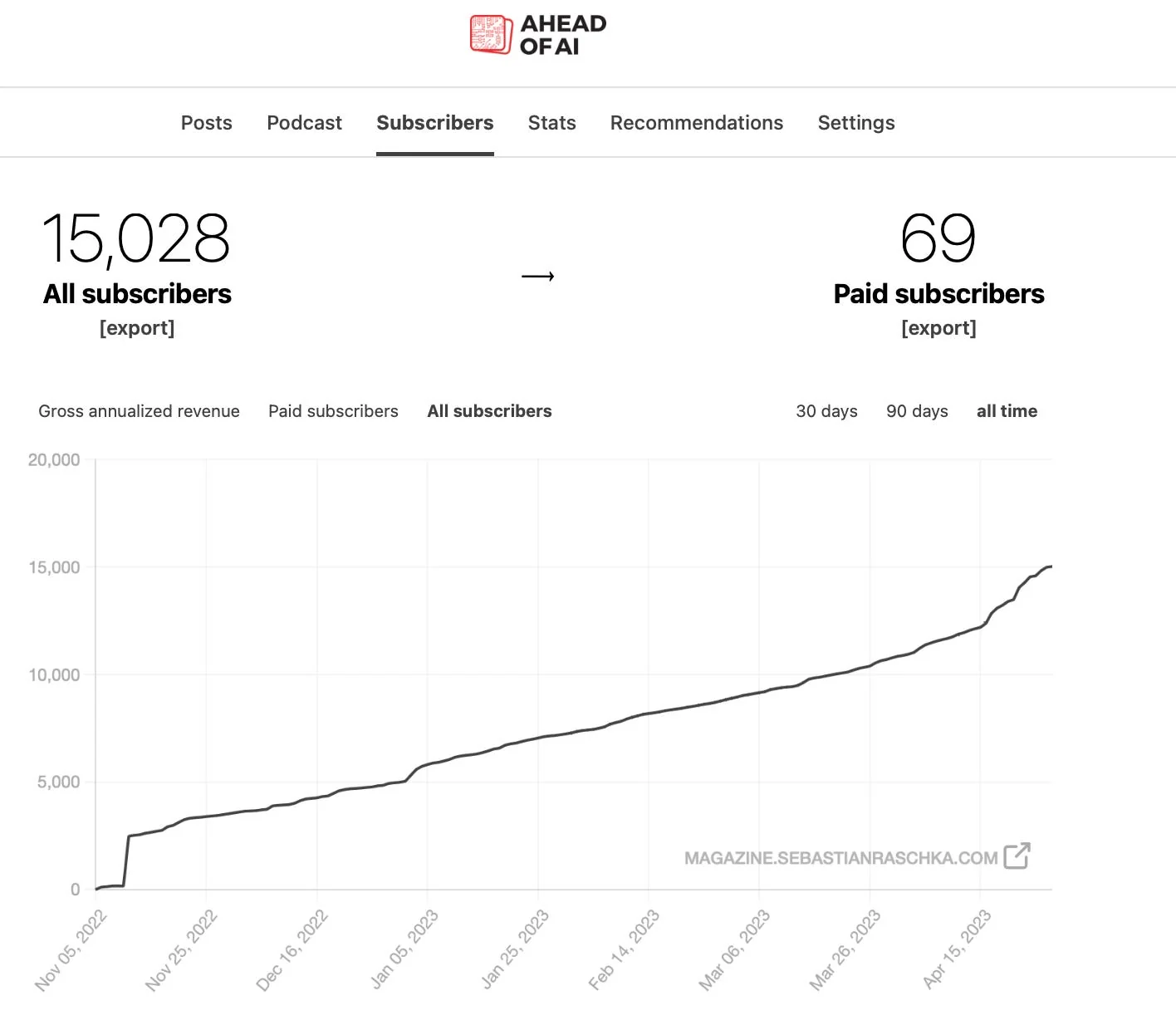Open the Posts tab
The width and height of the screenshot is (1176, 1025).
click(x=207, y=123)
